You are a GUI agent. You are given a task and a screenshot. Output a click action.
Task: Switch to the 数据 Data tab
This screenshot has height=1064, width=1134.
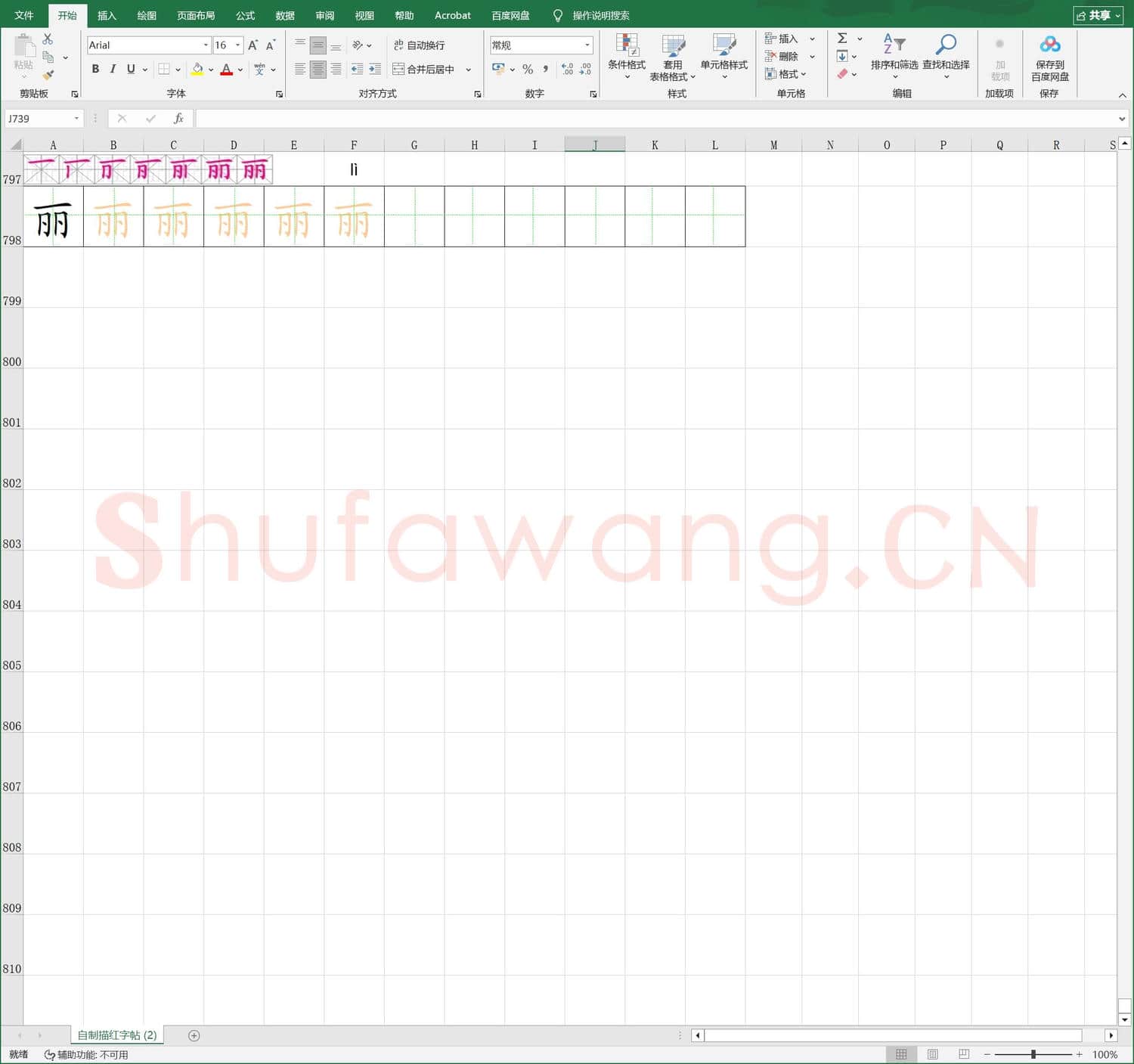285,15
